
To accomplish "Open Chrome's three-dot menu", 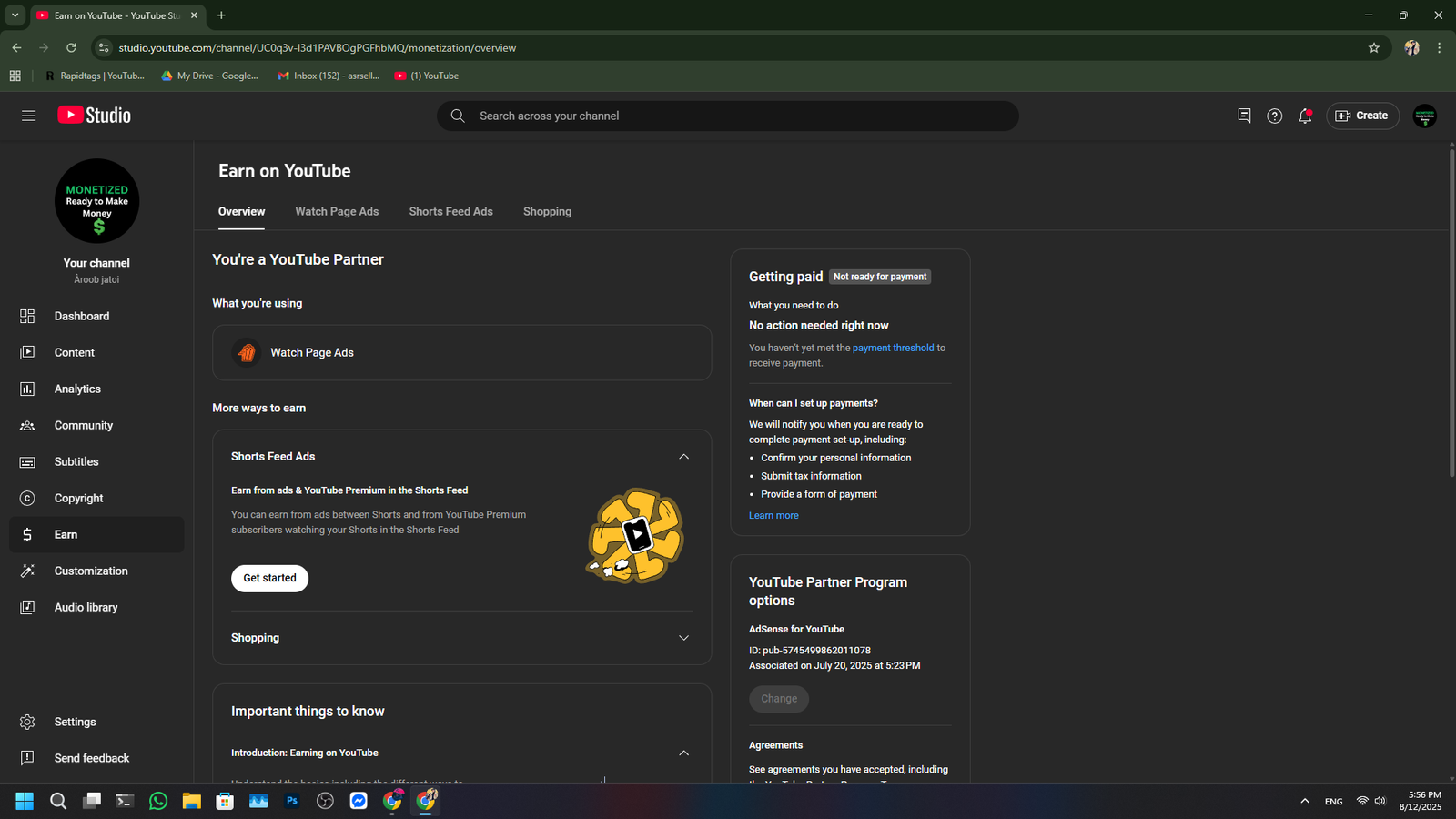I will 1439,47.
